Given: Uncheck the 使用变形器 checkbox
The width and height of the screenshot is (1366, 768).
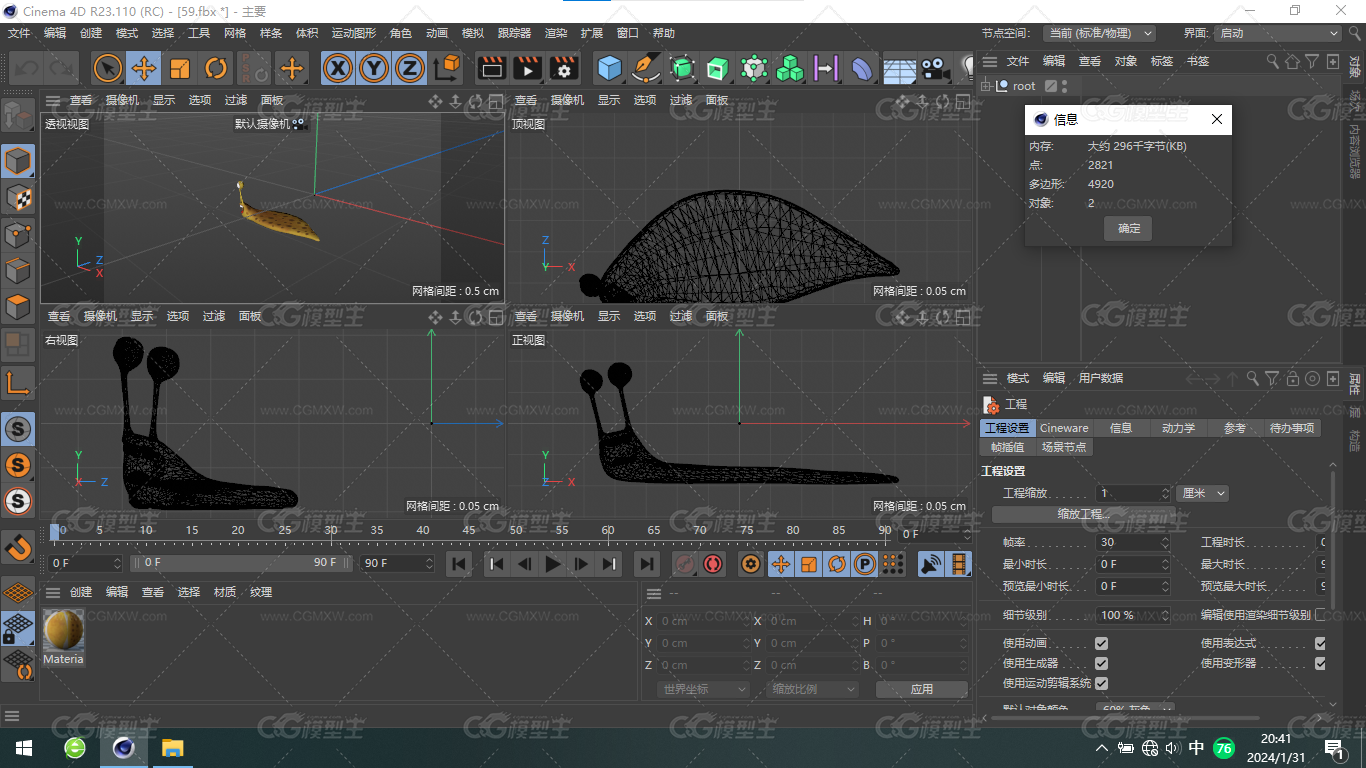Looking at the screenshot, I should [x=1320, y=663].
